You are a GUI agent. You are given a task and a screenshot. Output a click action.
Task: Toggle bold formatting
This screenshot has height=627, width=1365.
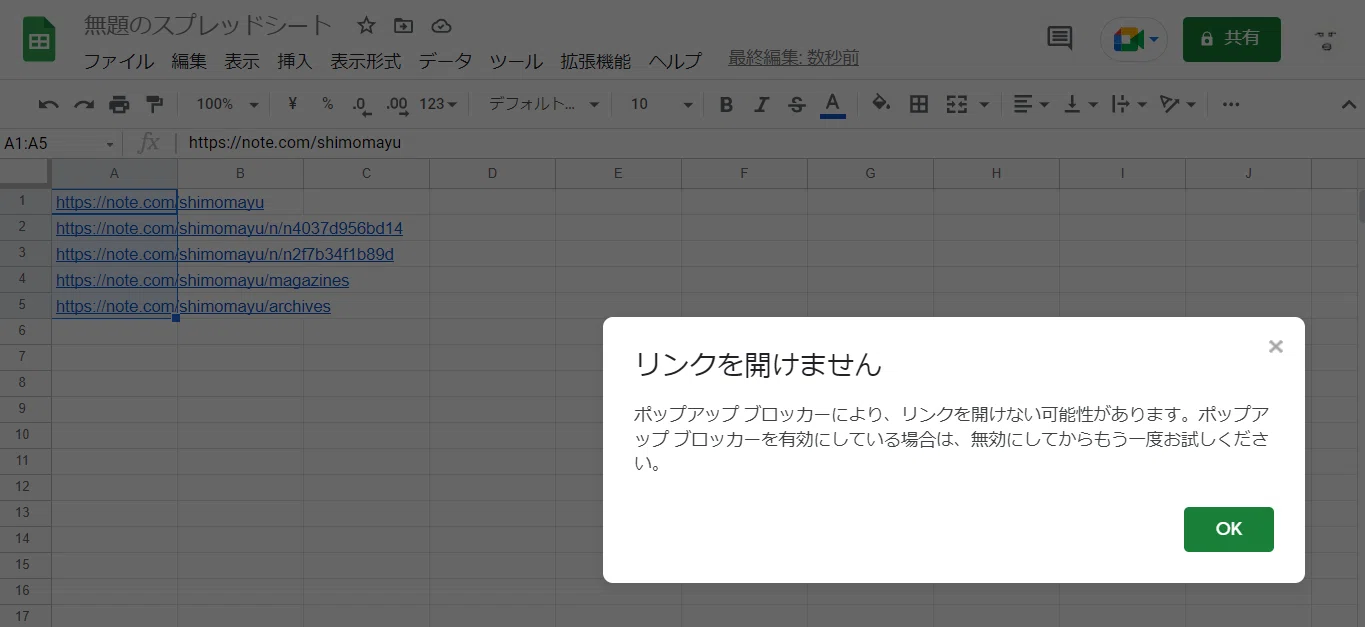click(727, 104)
